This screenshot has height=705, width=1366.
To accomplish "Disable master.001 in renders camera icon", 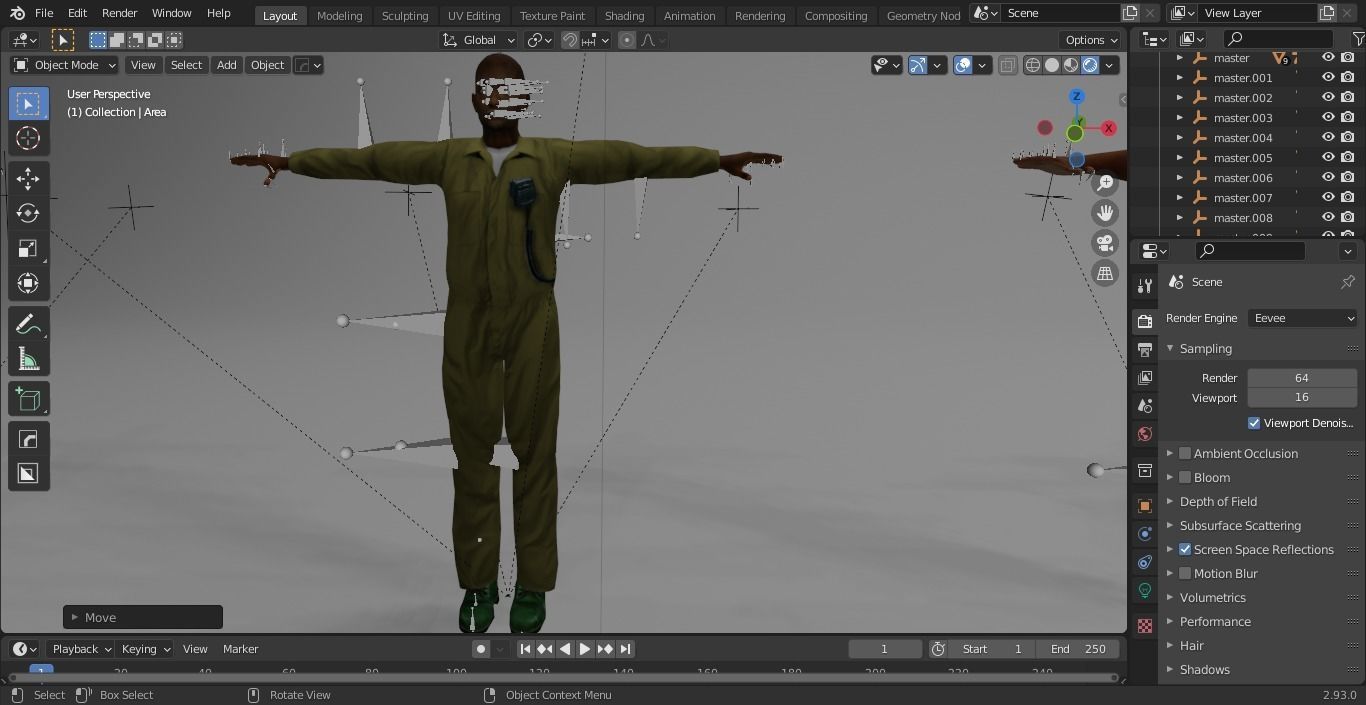I will tap(1348, 77).
